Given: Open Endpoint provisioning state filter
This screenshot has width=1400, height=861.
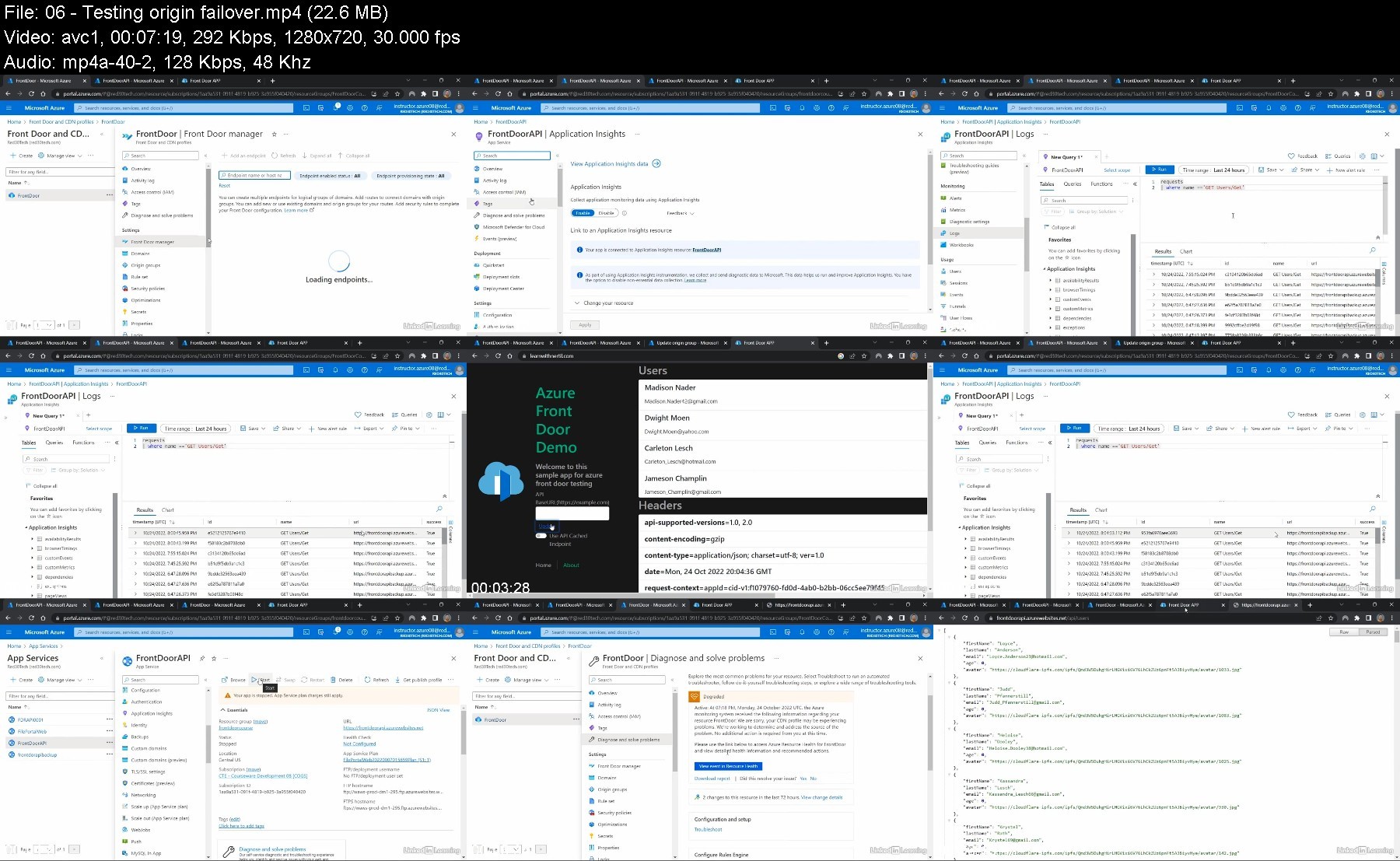Looking at the screenshot, I should click(411, 176).
